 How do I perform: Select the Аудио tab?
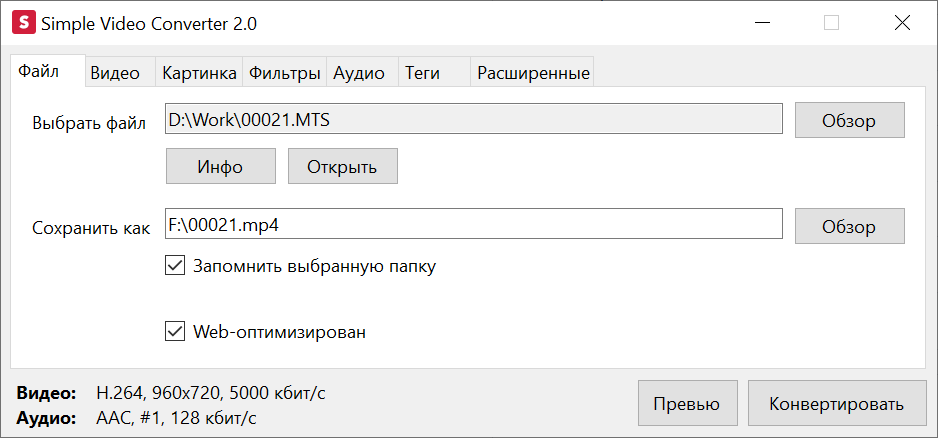(363, 72)
